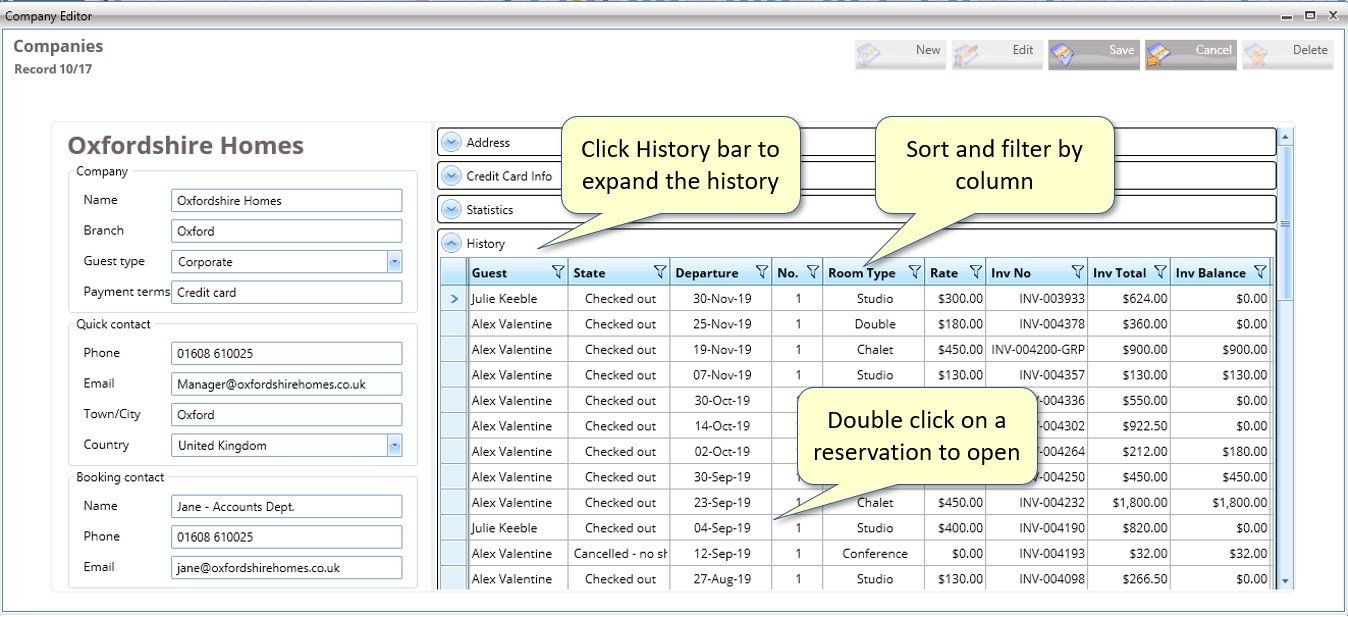Image resolution: width=1348 pixels, height=617 pixels.
Task: Minimize the Company Editor window
Action: [x=1288, y=15]
